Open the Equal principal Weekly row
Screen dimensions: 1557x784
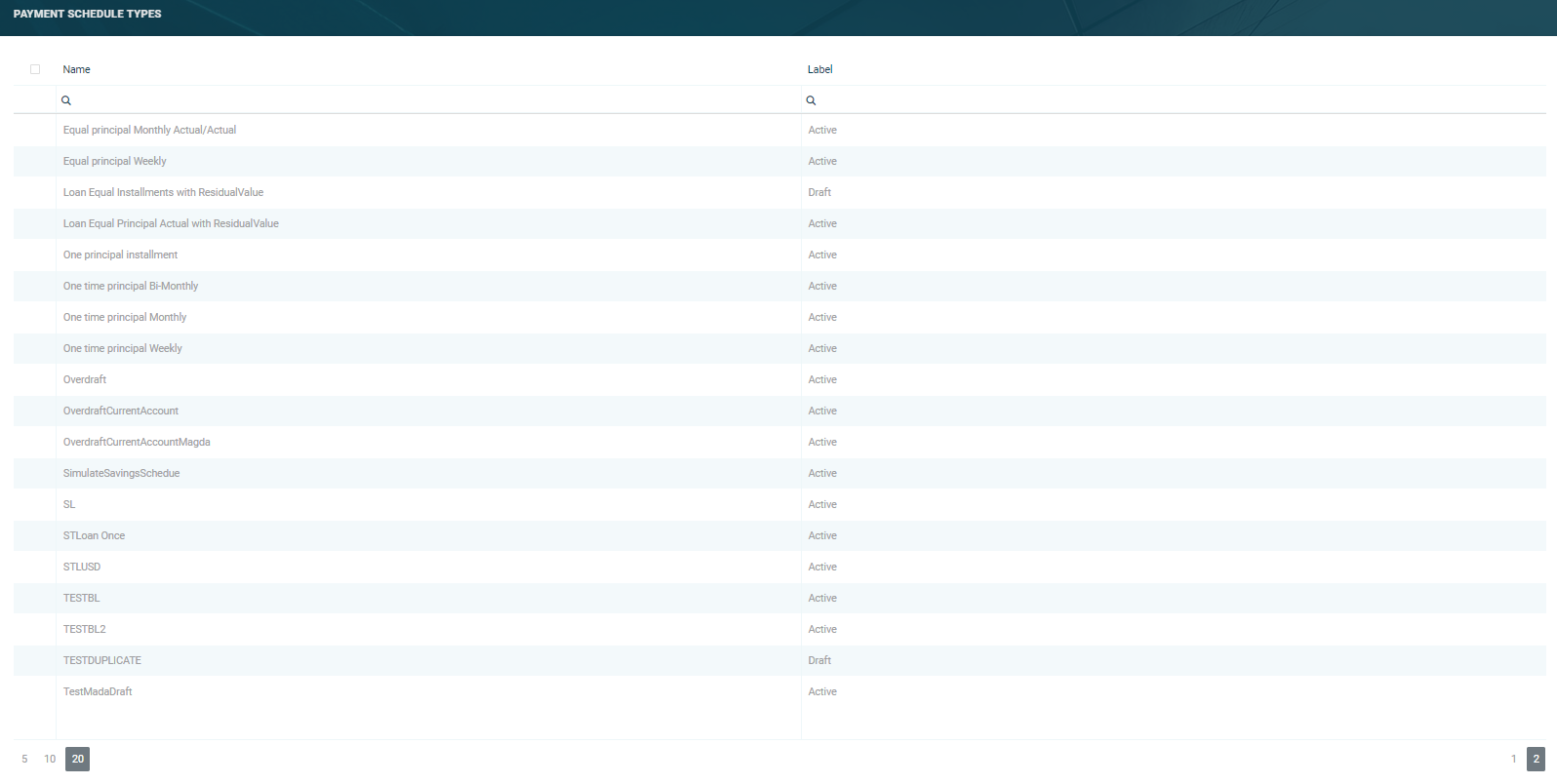coord(779,161)
